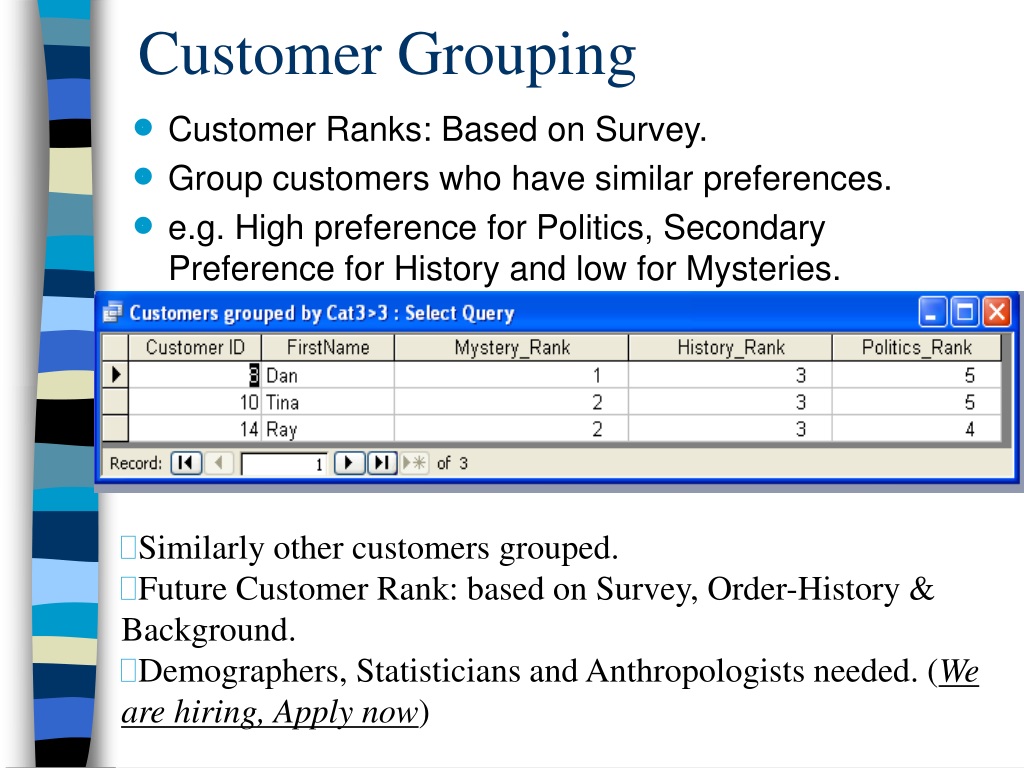Click Ray's Politics_Rank cell value 4
This screenshot has height=768, width=1024.
[x=916, y=429]
